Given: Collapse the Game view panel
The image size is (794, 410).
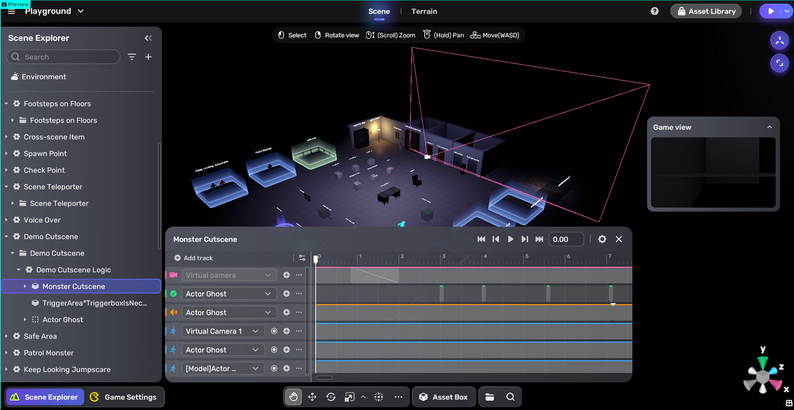Looking at the screenshot, I should [x=769, y=127].
